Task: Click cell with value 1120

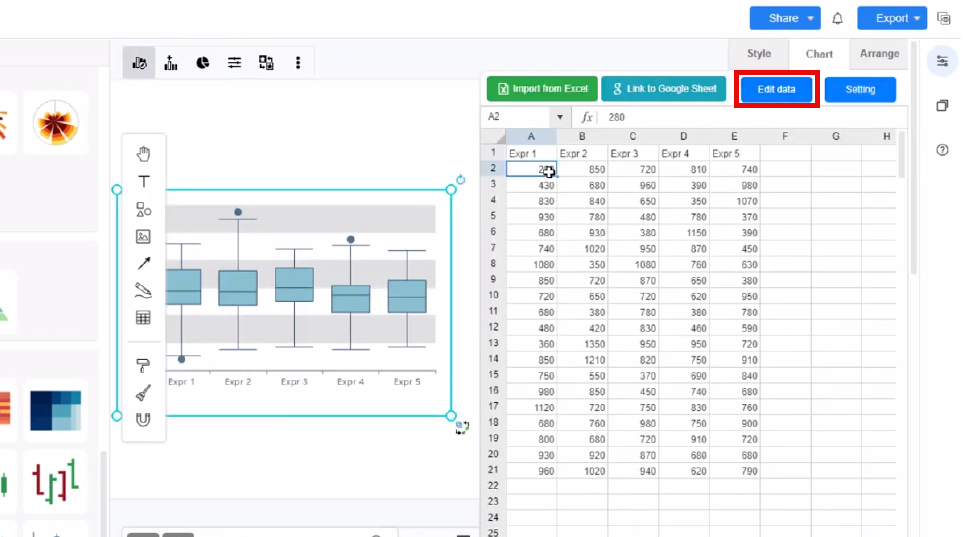Action: [x=531, y=407]
